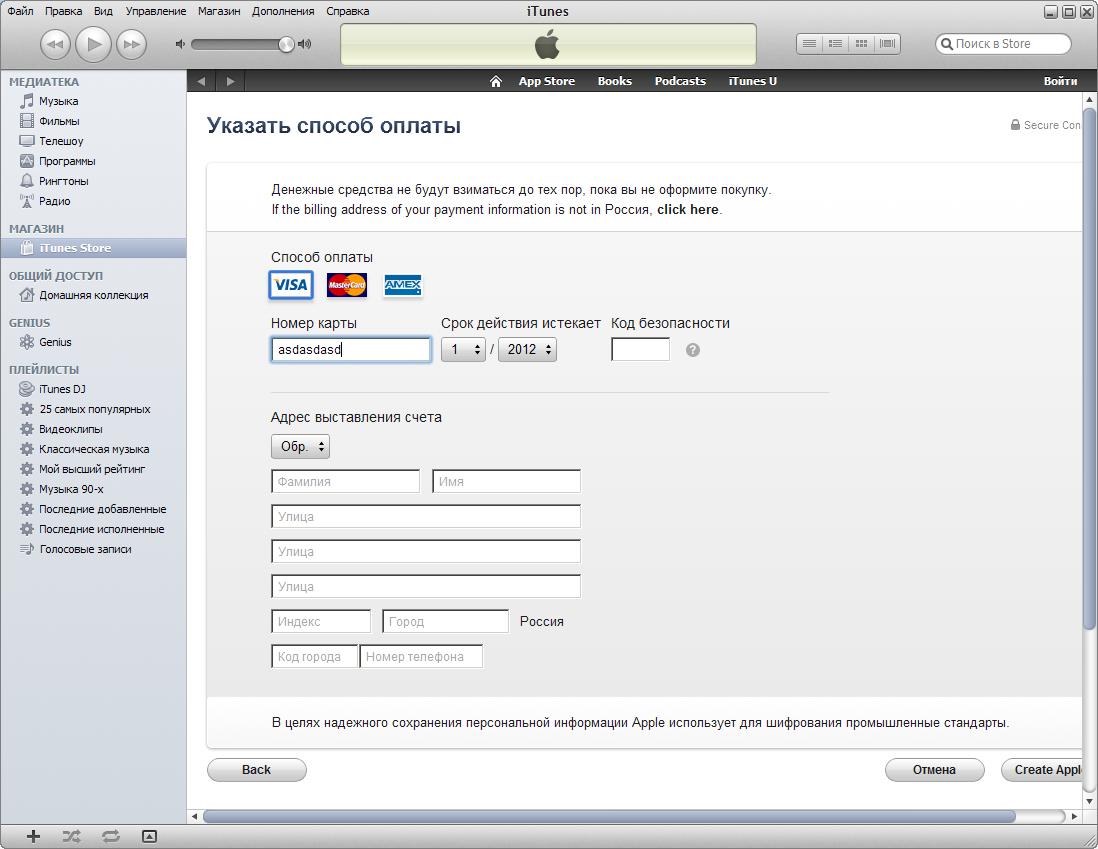Image resolution: width=1098 pixels, height=849 pixels.
Task: Open the Дополнения menu
Action: pyautogui.click(x=283, y=11)
